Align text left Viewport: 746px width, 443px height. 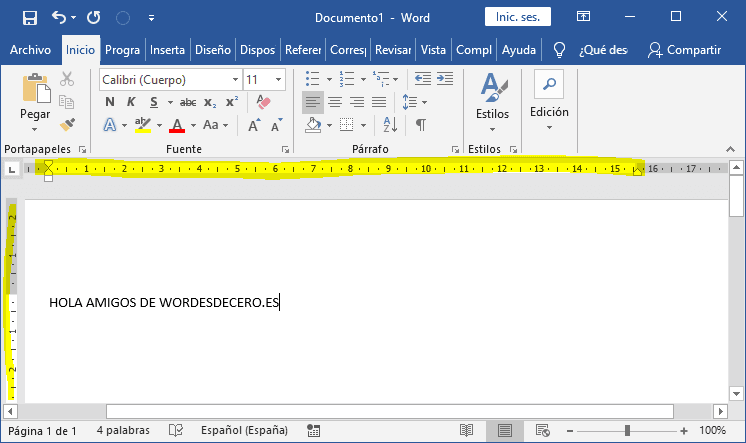313,102
